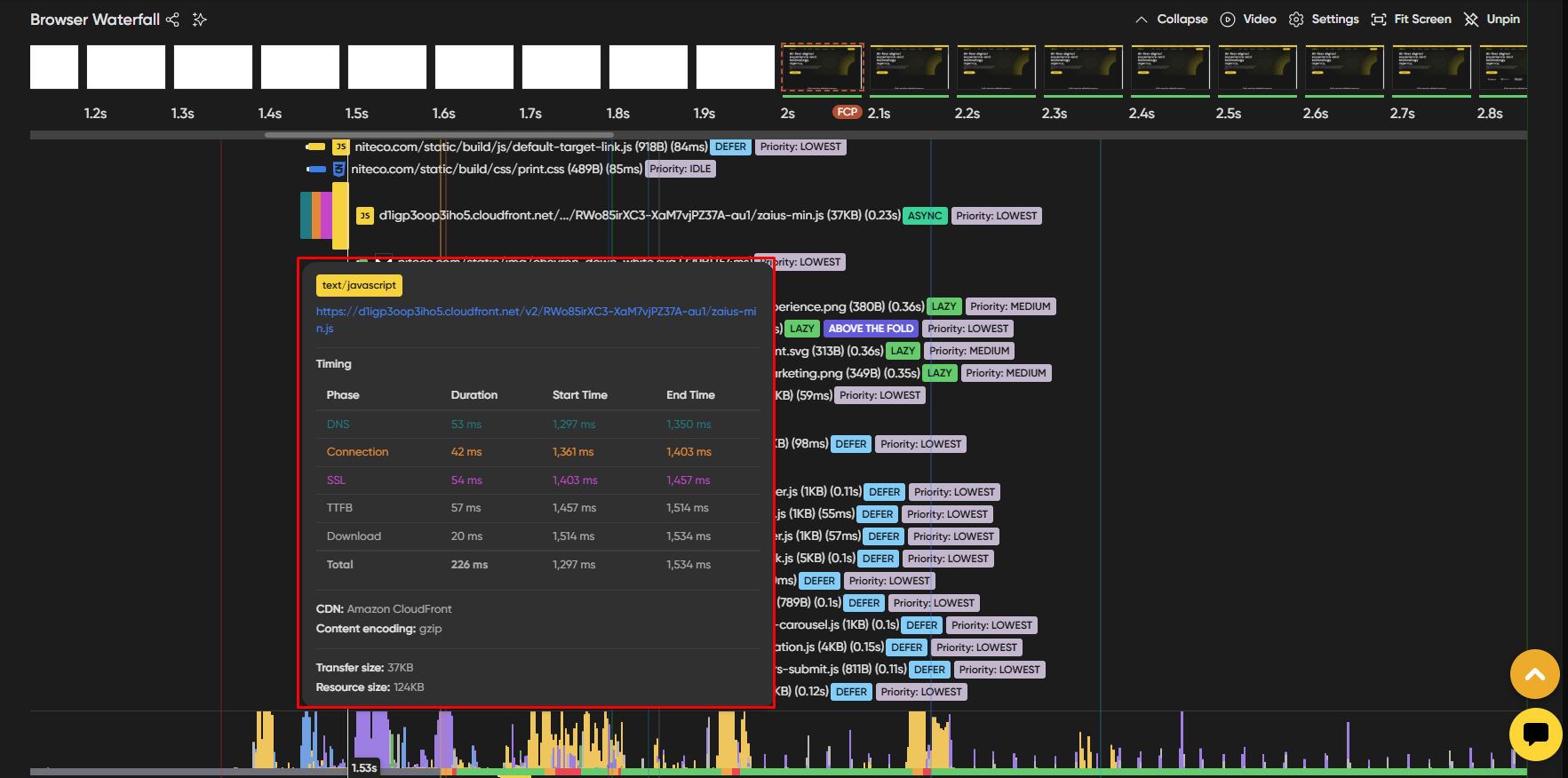
Task: Unpin the waterfall tooltip
Action: [x=1492, y=20]
